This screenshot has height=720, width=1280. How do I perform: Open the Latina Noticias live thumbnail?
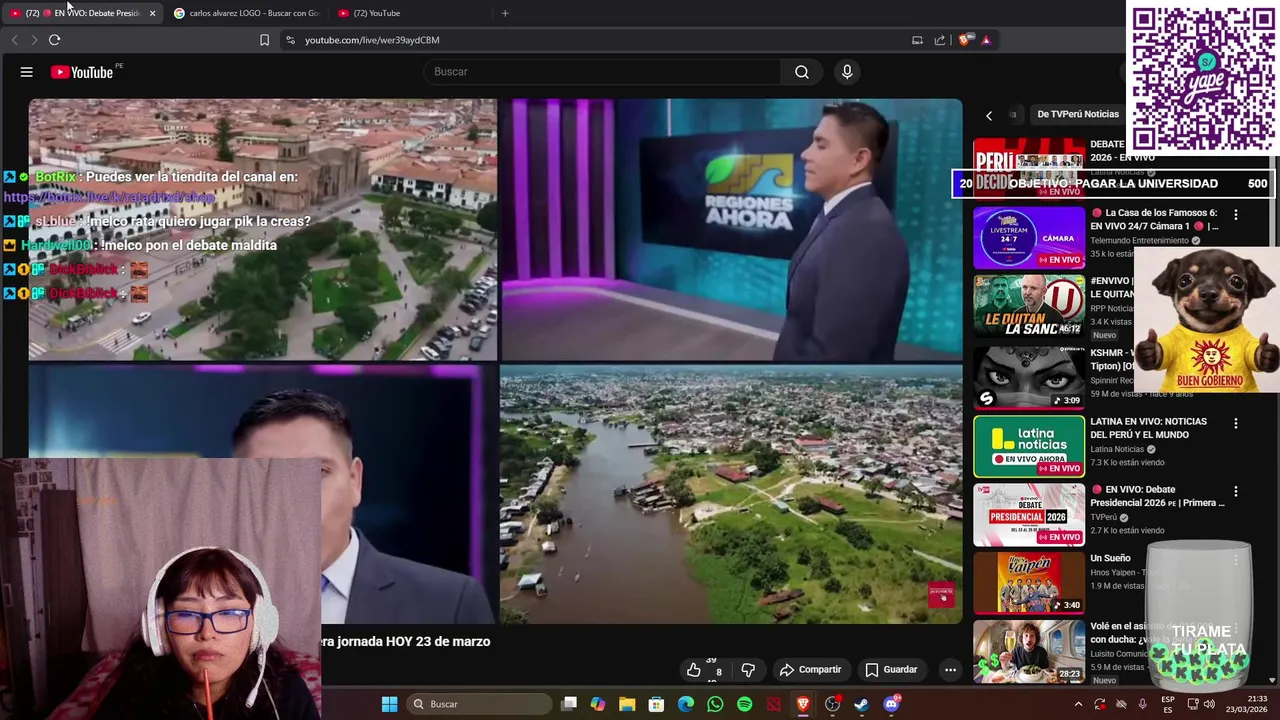[1029, 446]
